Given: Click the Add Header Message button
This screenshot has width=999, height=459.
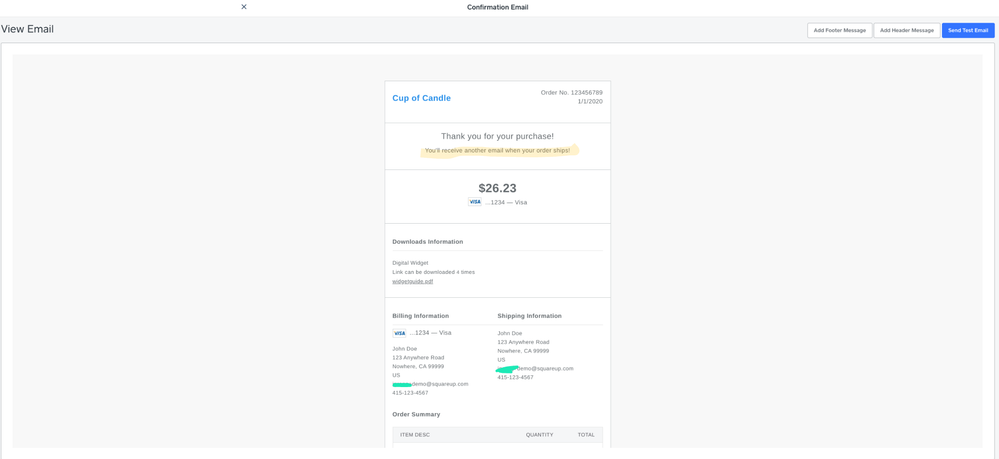Looking at the screenshot, I should coord(906,30).
